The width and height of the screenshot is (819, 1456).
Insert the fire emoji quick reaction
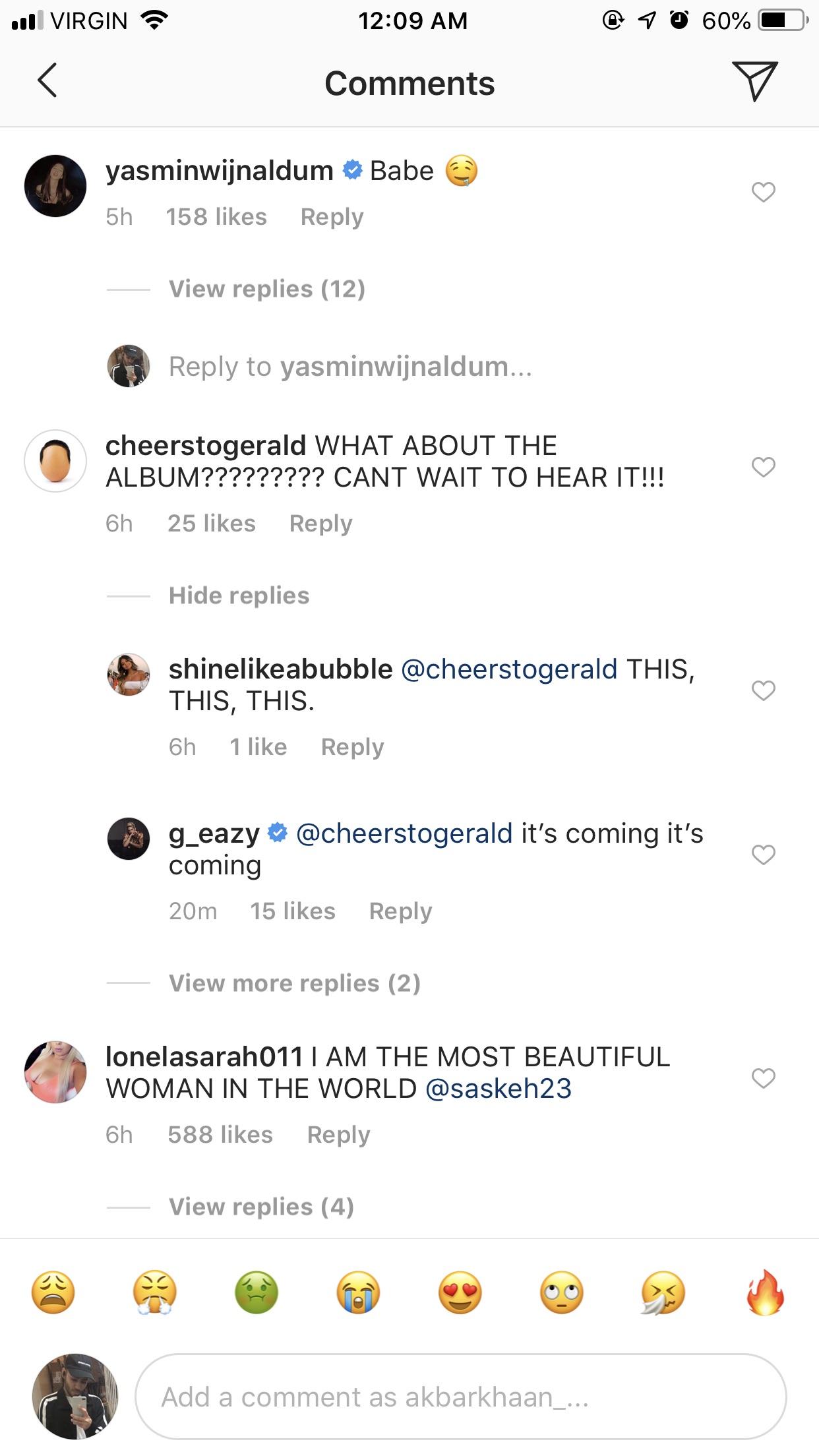tap(765, 1294)
